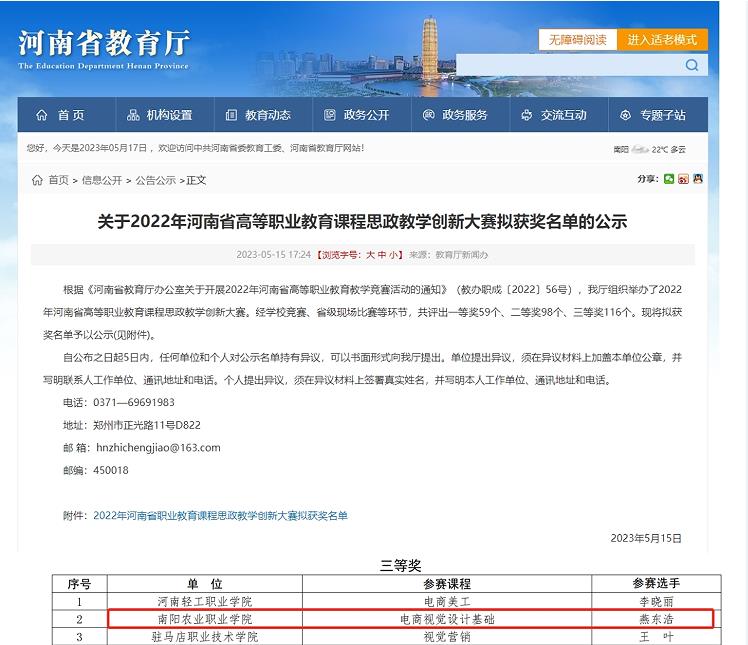Share via the QQ penguin icon
Image resolution: width=748 pixels, height=645 pixels.
point(698,179)
